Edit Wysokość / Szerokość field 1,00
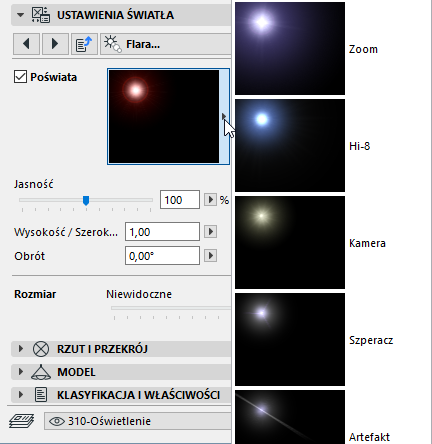This screenshot has width=432, height=444. tap(162, 232)
